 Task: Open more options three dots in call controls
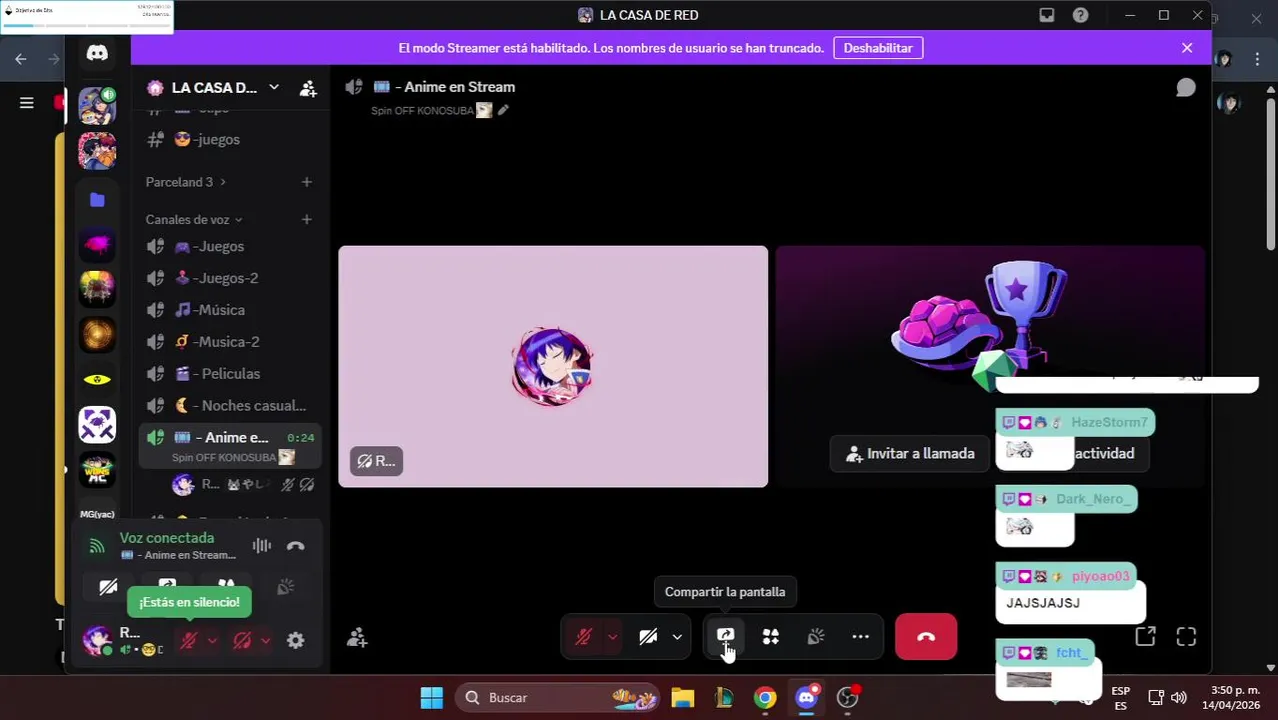click(x=860, y=636)
